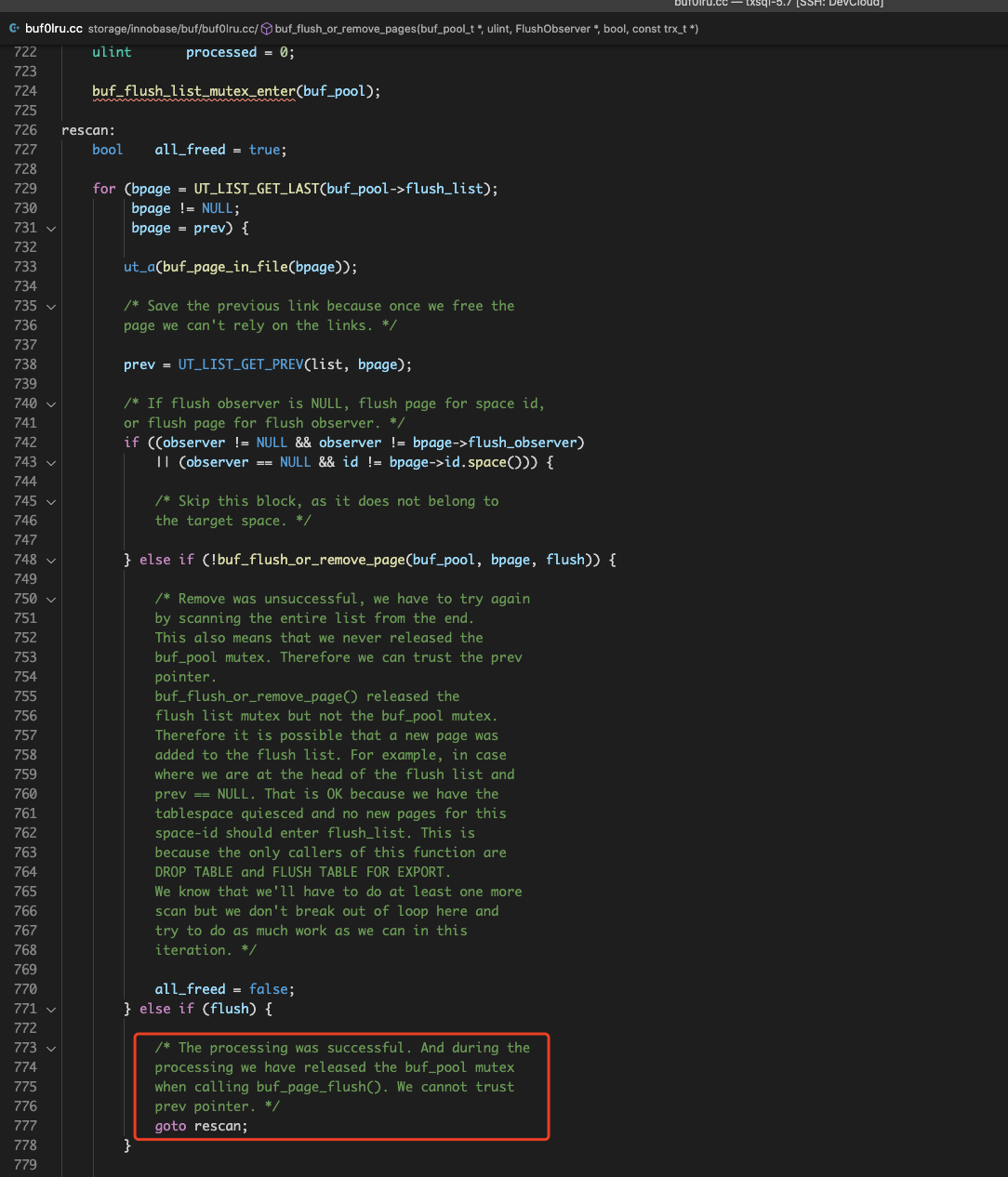The image size is (1008, 1177).
Task: Fold the 'Skip this block' comment at line 745
Action: coord(51,501)
